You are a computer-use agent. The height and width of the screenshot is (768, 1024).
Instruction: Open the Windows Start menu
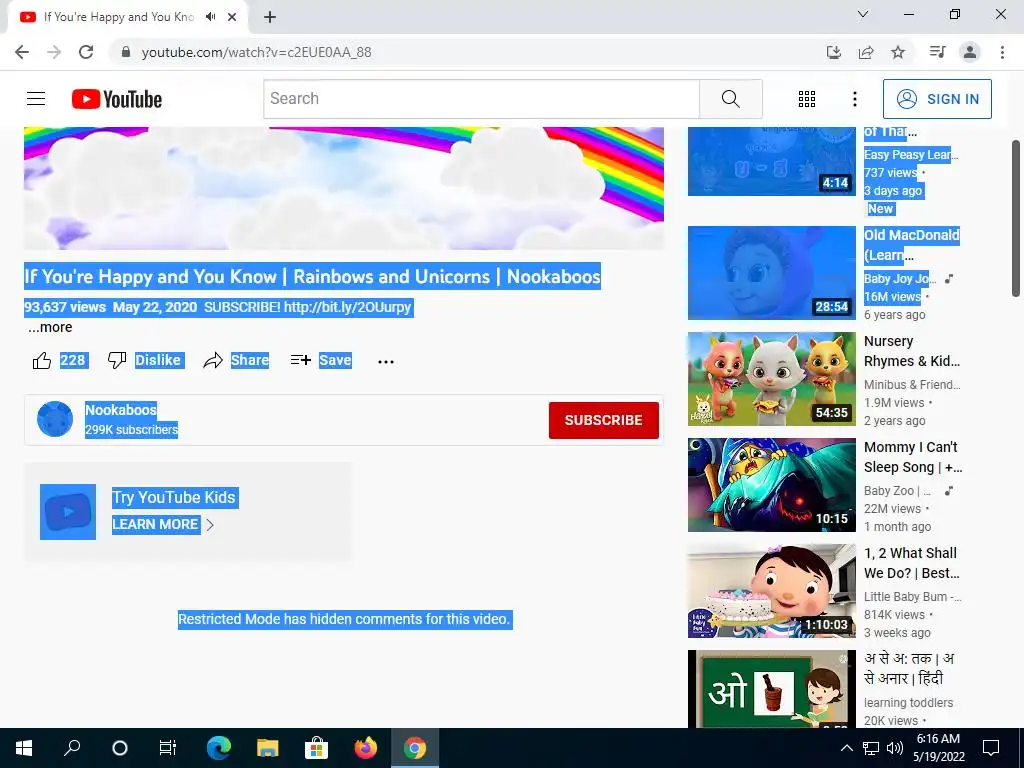click(24, 748)
